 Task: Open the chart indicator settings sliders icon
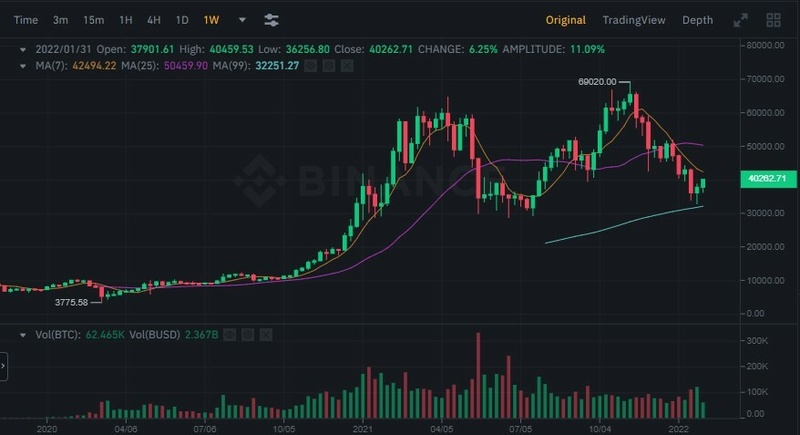pos(271,20)
